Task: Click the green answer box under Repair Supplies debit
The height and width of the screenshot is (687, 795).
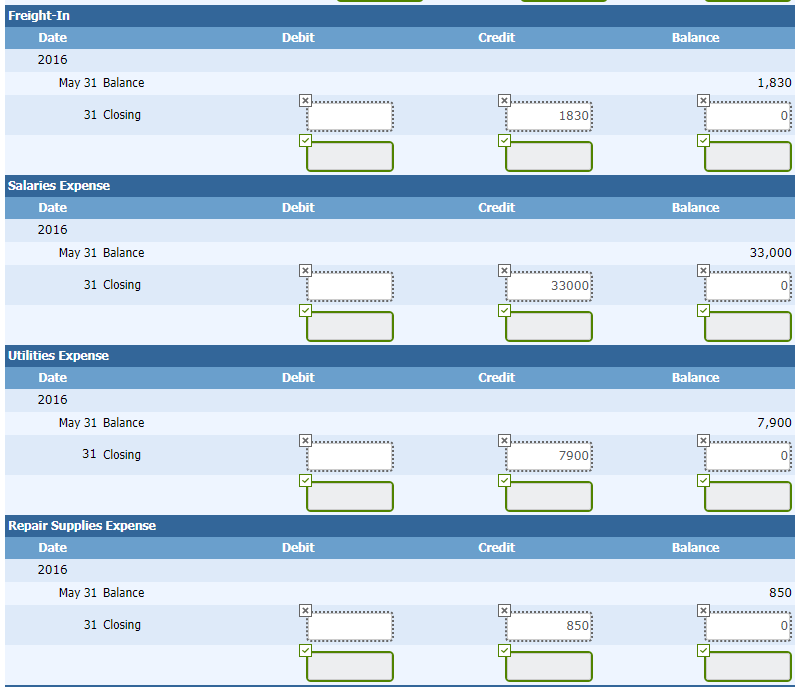Action: tap(350, 666)
